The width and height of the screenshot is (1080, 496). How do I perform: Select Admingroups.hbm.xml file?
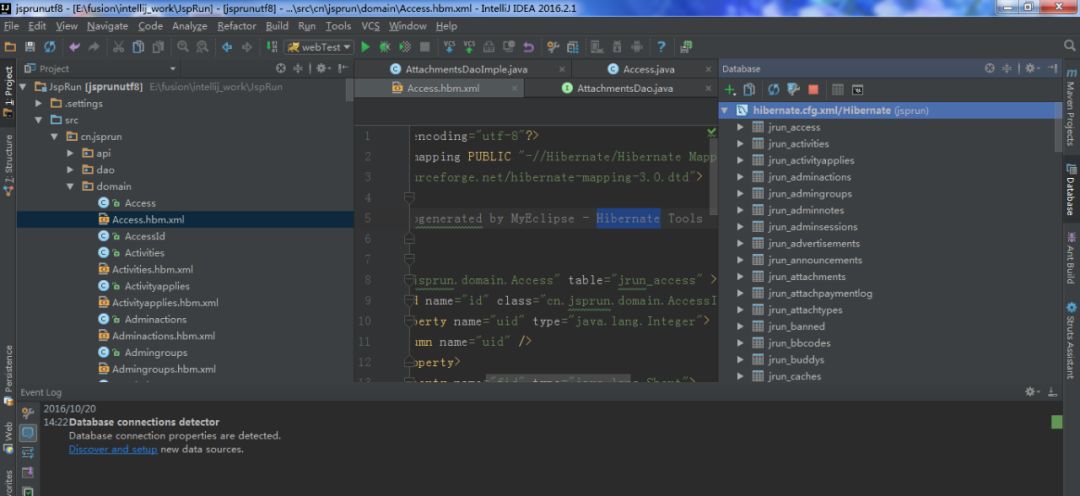coord(164,369)
